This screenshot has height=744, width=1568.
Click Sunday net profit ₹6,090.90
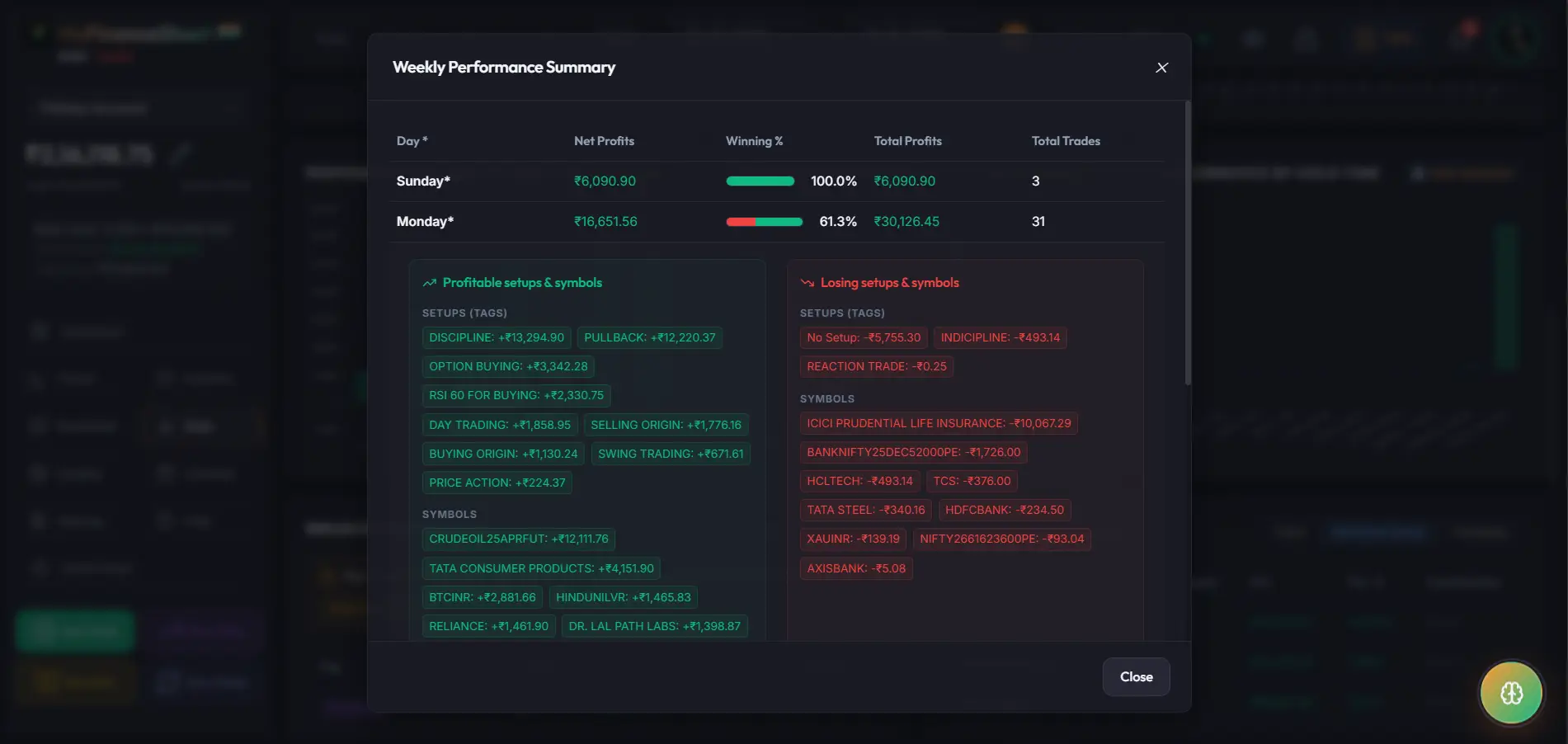pos(605,181)
